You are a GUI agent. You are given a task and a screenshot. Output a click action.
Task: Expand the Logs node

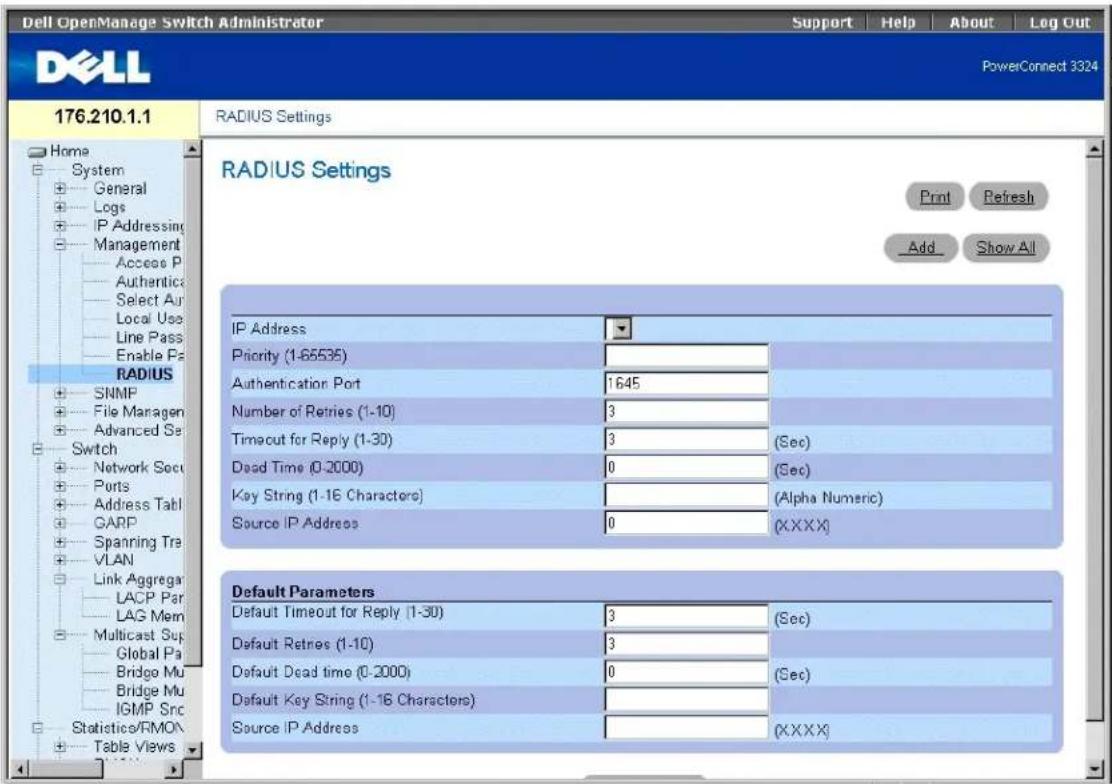point(60,207)
